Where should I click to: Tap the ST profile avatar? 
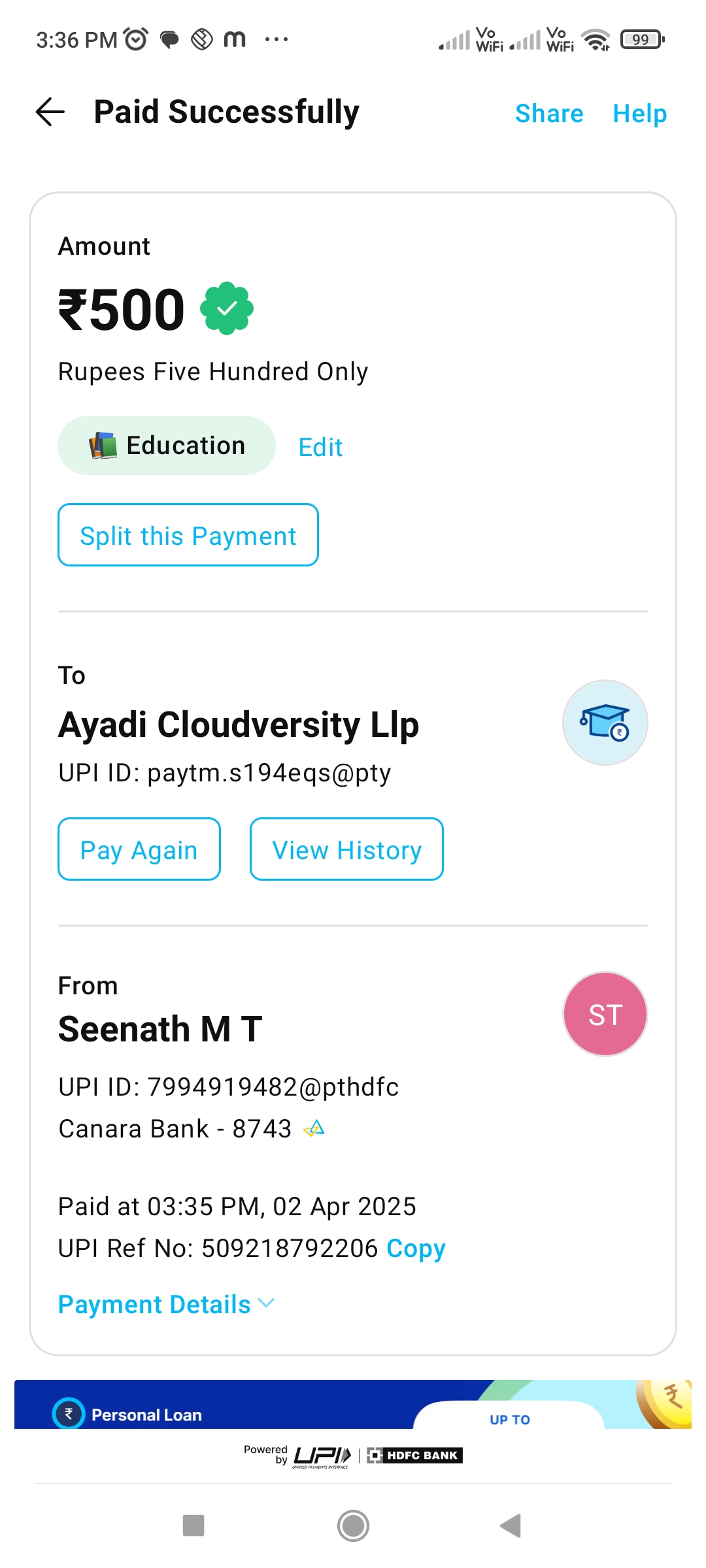point(605,1014)
